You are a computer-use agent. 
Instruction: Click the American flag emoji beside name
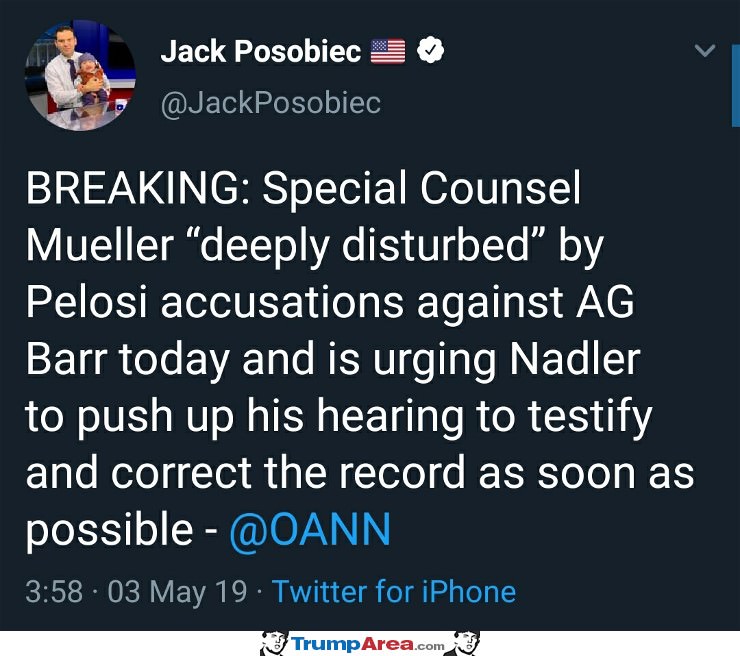(388, 51)
